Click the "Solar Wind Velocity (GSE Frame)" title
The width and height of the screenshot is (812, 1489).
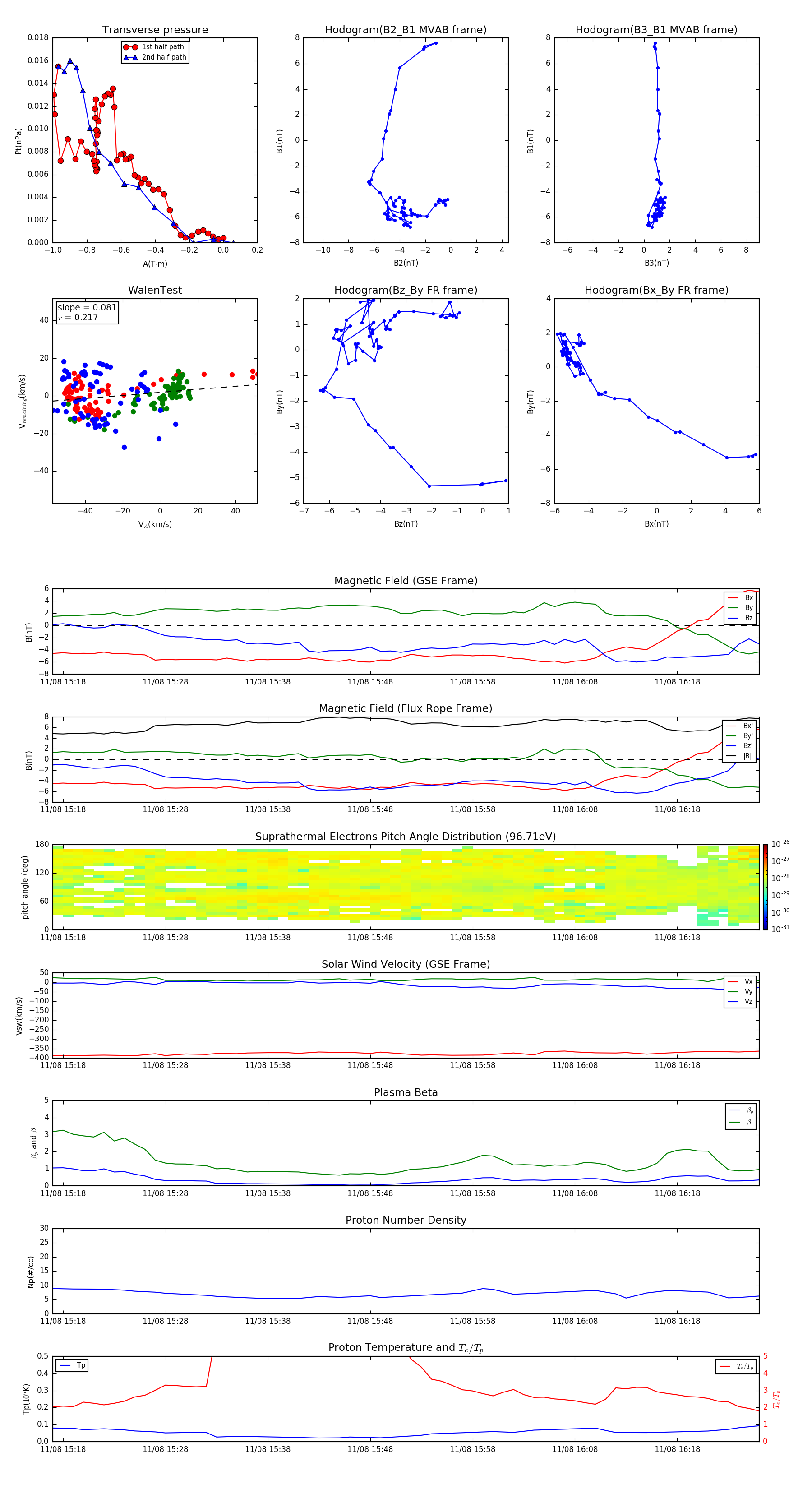(406, 964)
